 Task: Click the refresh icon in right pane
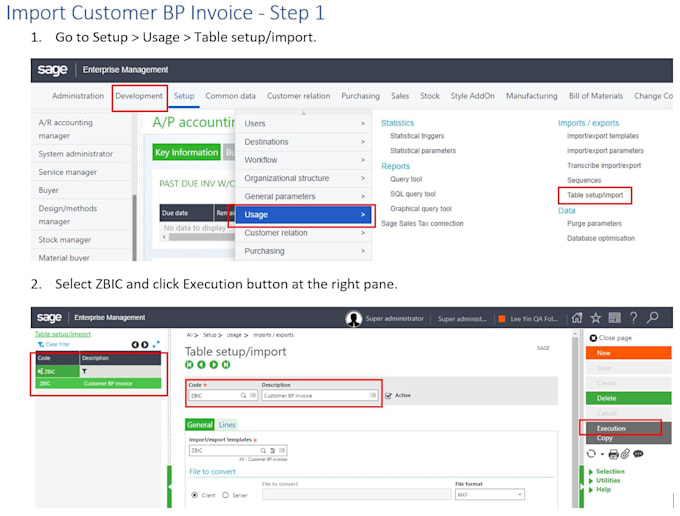tap(591, 454)
